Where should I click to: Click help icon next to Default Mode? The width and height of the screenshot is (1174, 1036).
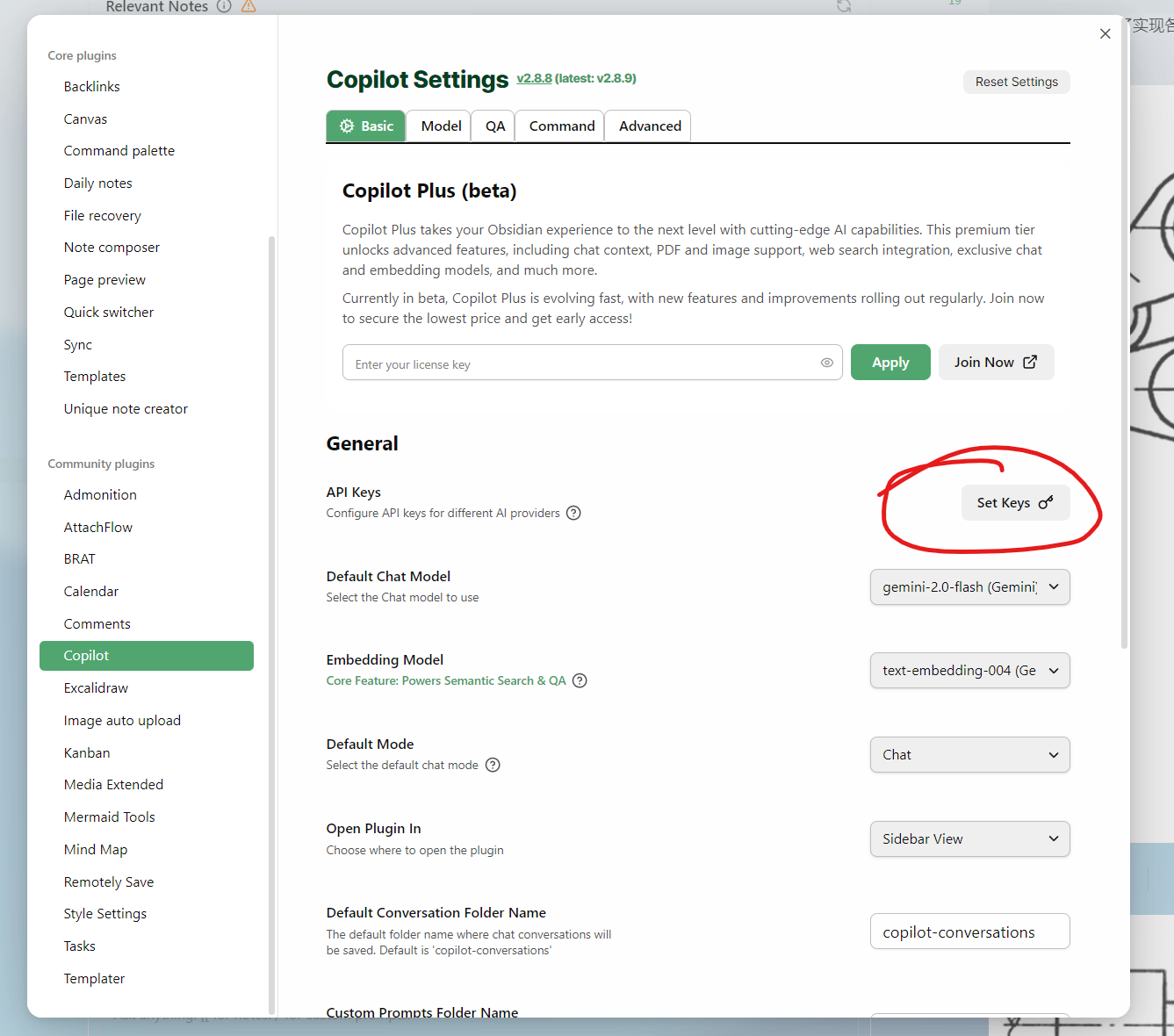coord(493,765)
